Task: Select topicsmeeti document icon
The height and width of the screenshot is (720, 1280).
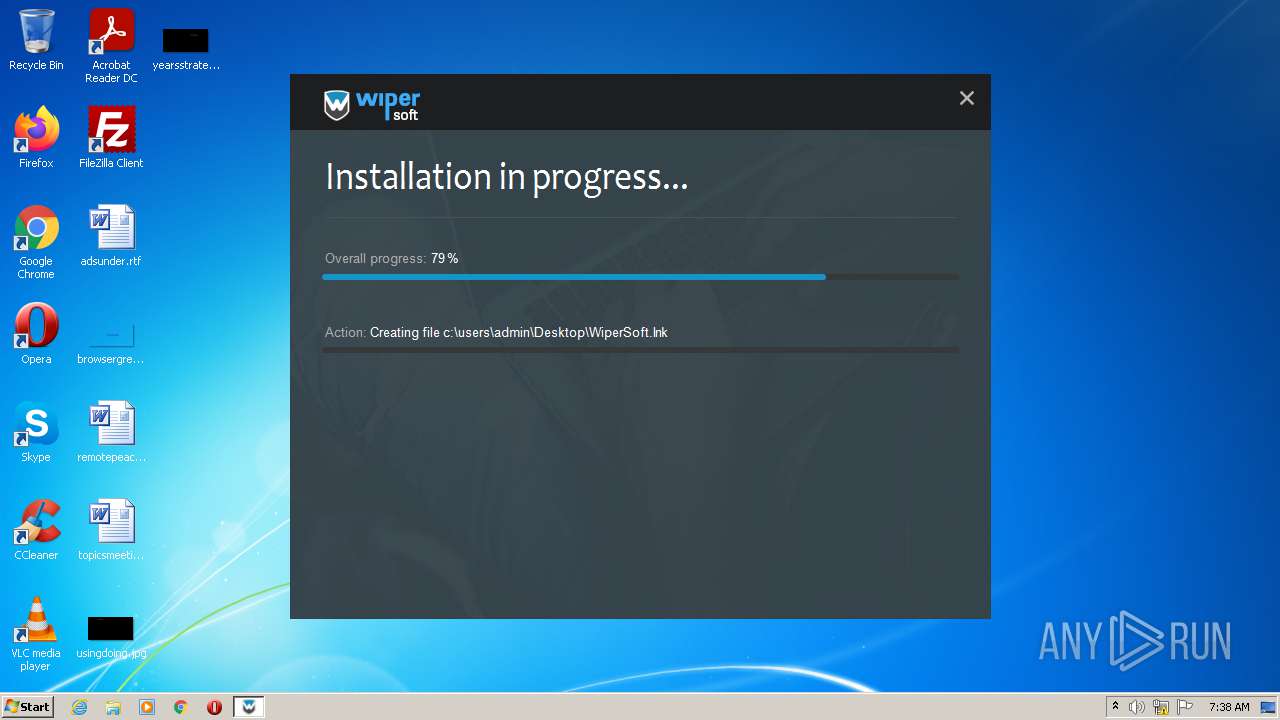Action: click(111, 530)
